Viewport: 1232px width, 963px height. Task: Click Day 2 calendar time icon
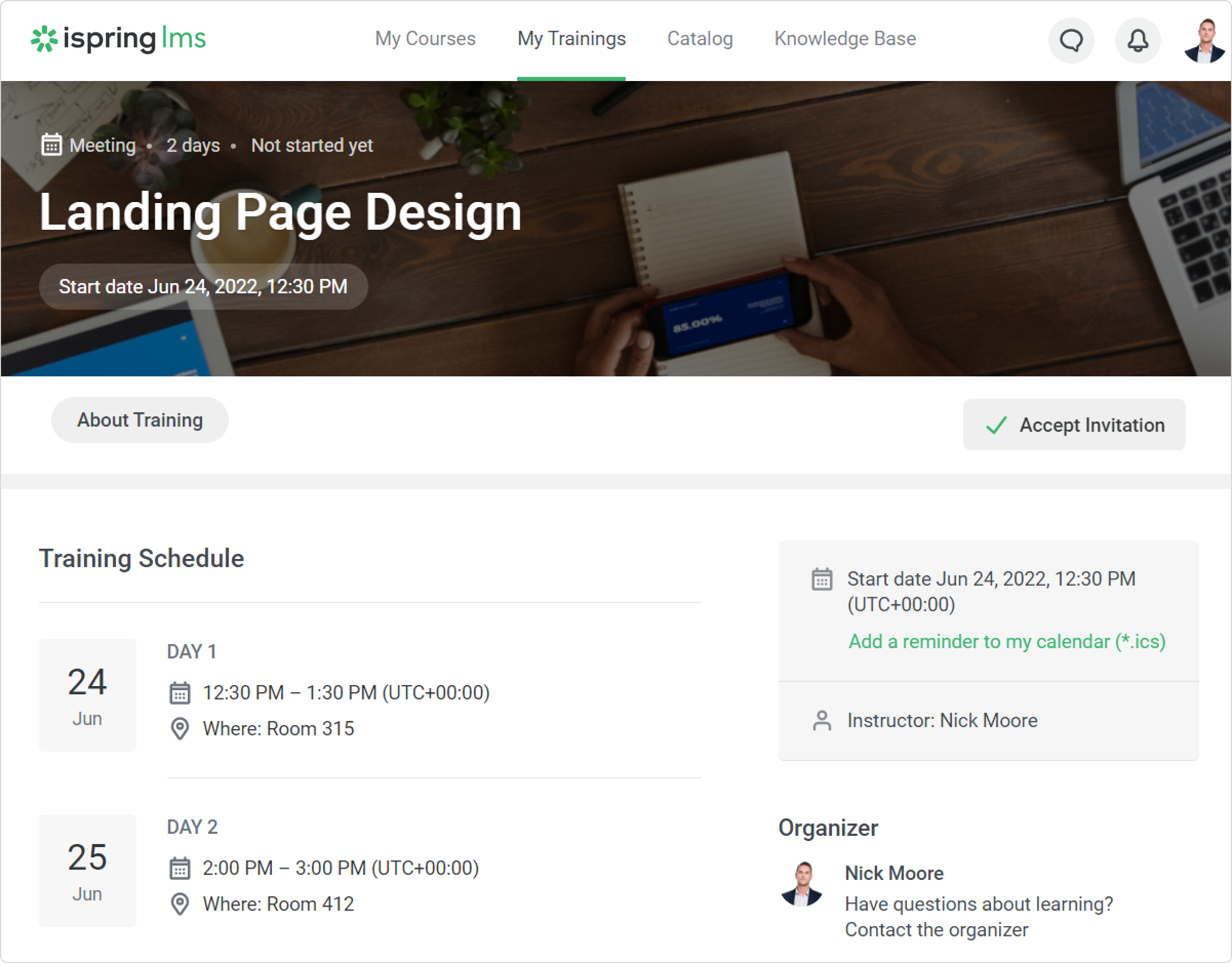pyautogui.click(x=180, y=868)
